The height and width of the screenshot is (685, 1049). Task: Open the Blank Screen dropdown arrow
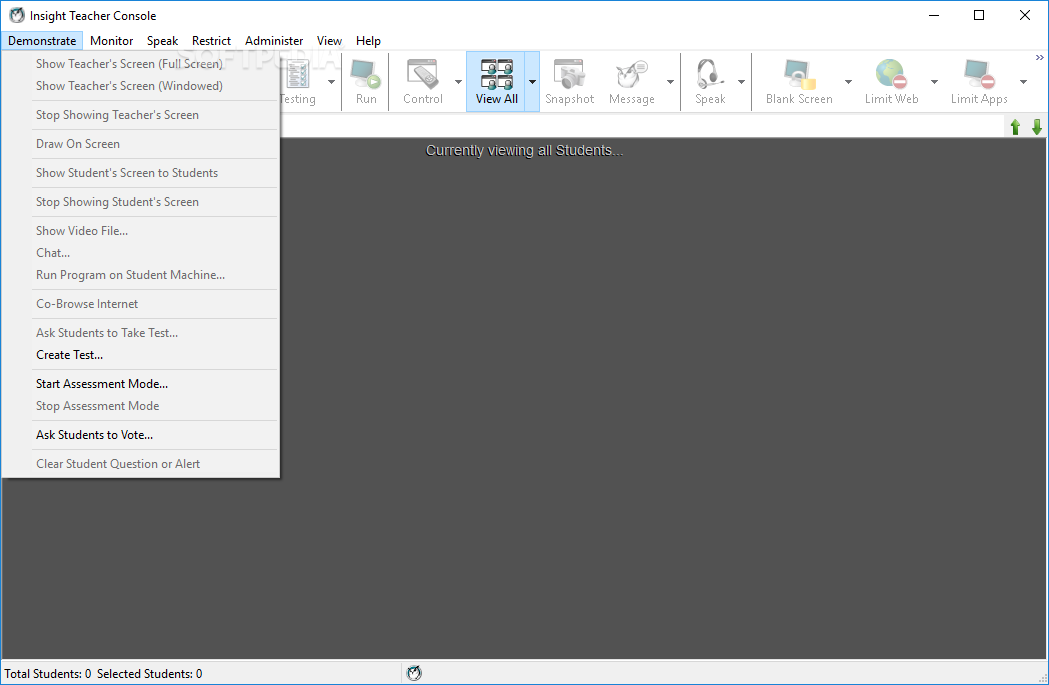[848, 82]
